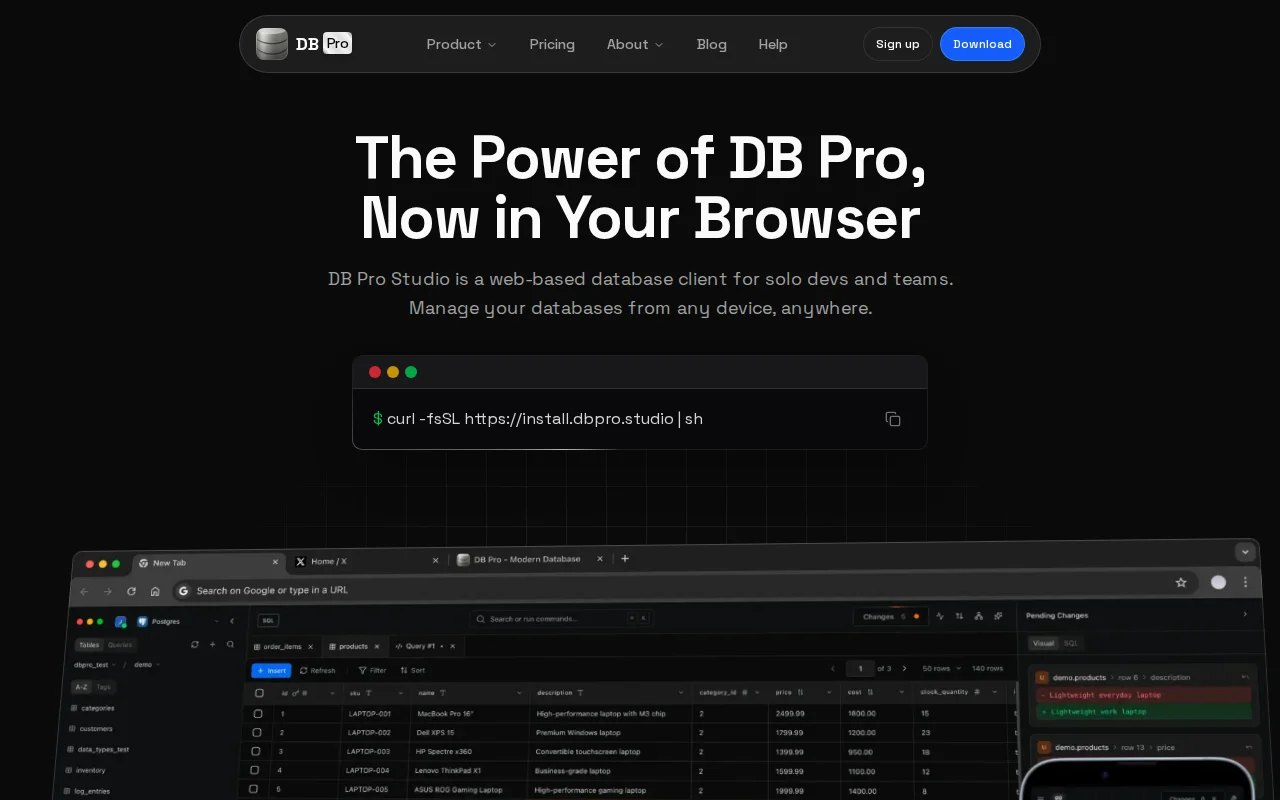Open the activity monitor icon beside Changes
1280x800 pixels.
point(940,616)
